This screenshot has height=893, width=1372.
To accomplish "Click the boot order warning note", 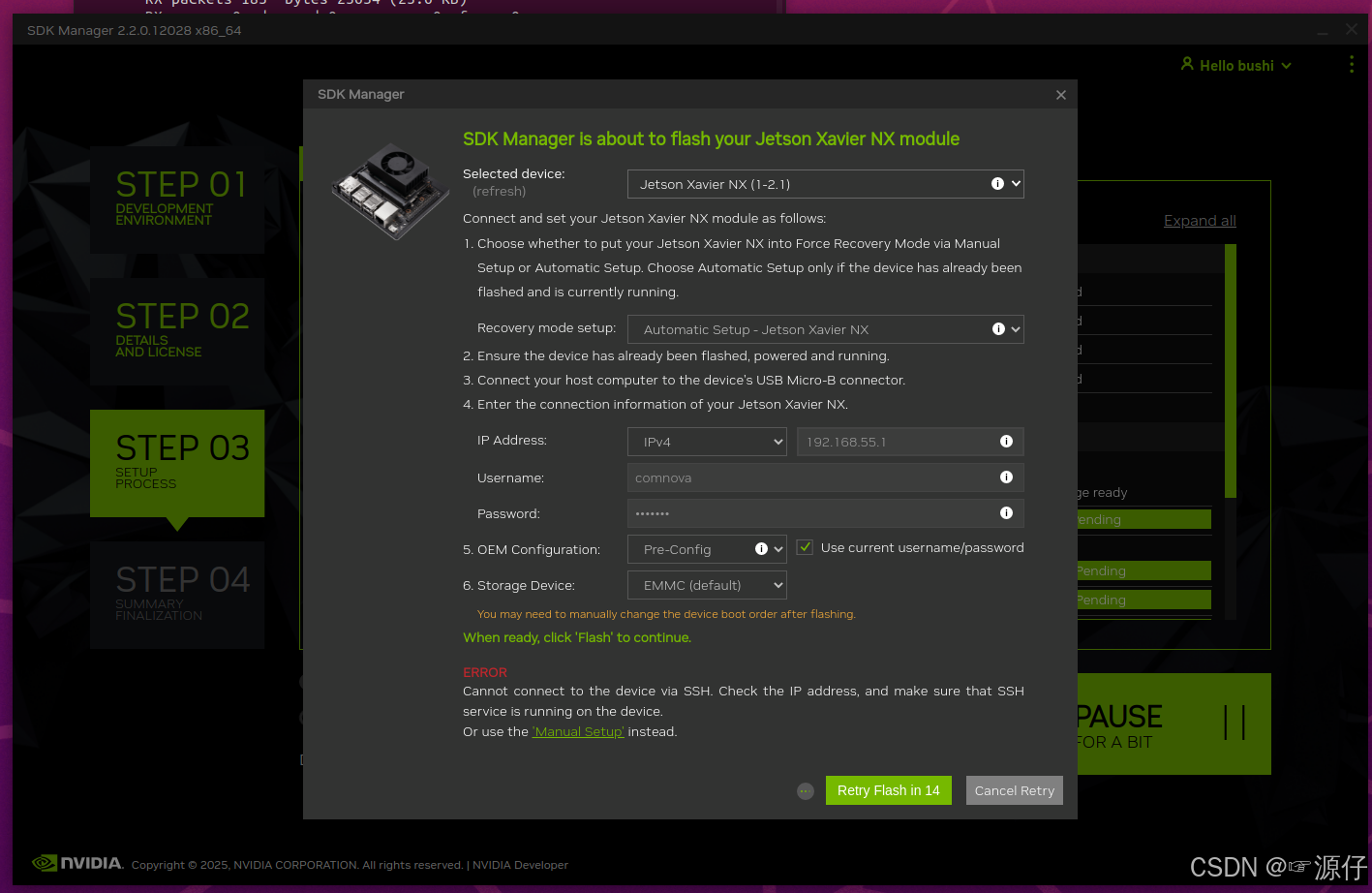I will (x=666, y=614).
